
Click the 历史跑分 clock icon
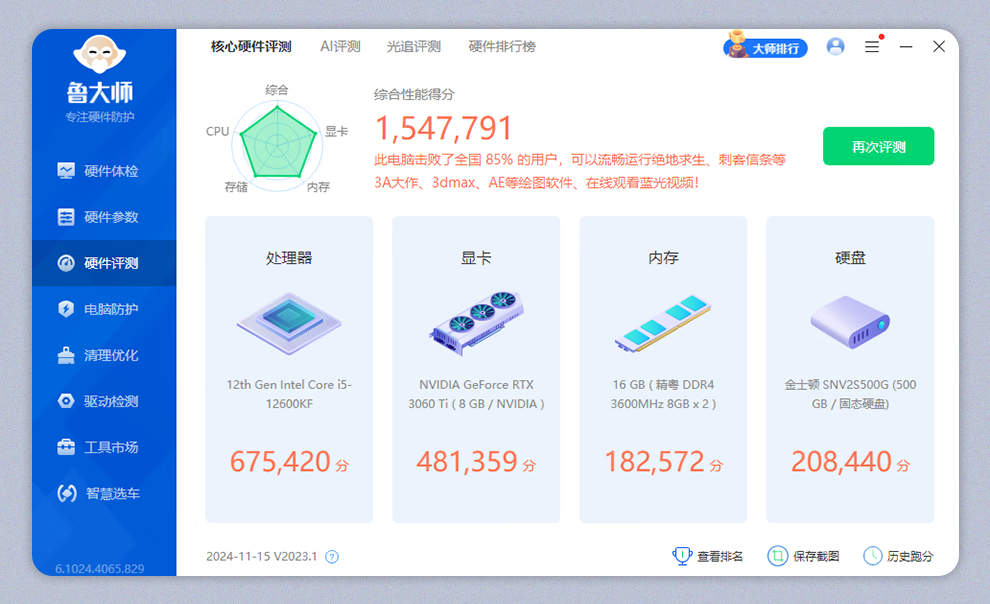coord(873,556)
